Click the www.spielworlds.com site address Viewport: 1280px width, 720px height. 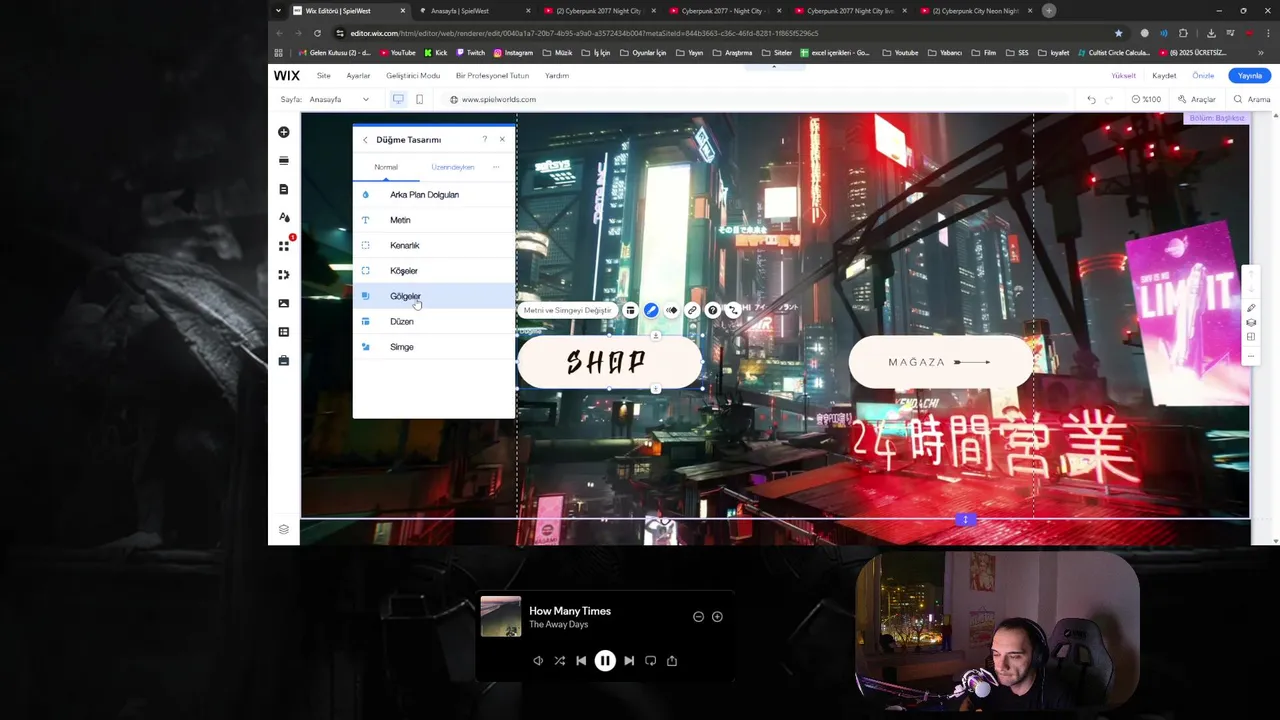point(499,99)
